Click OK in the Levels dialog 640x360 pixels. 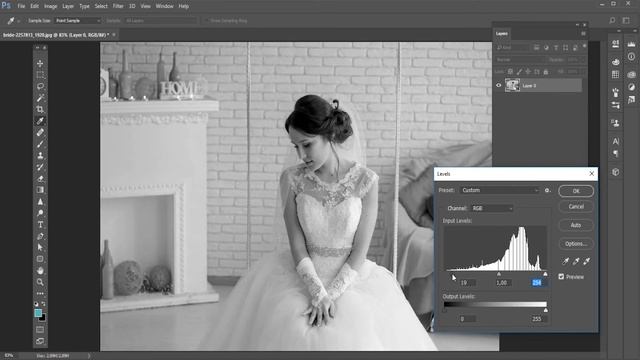click(576, 191)
